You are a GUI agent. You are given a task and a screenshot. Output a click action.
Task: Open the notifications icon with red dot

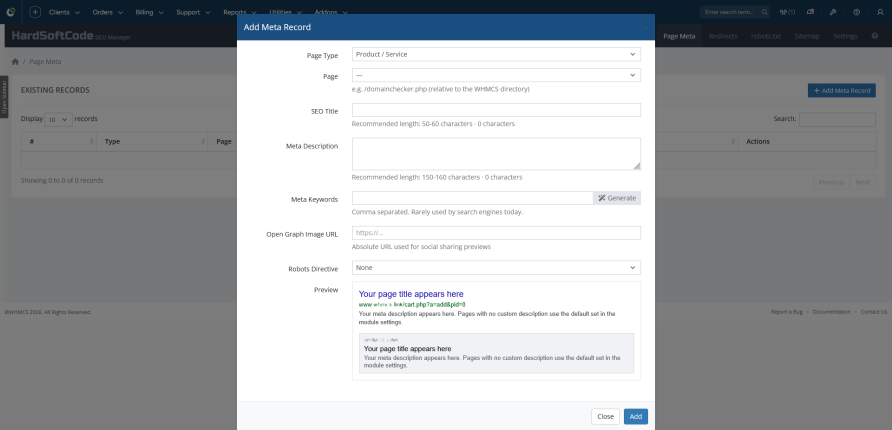(x=810, y=12)
